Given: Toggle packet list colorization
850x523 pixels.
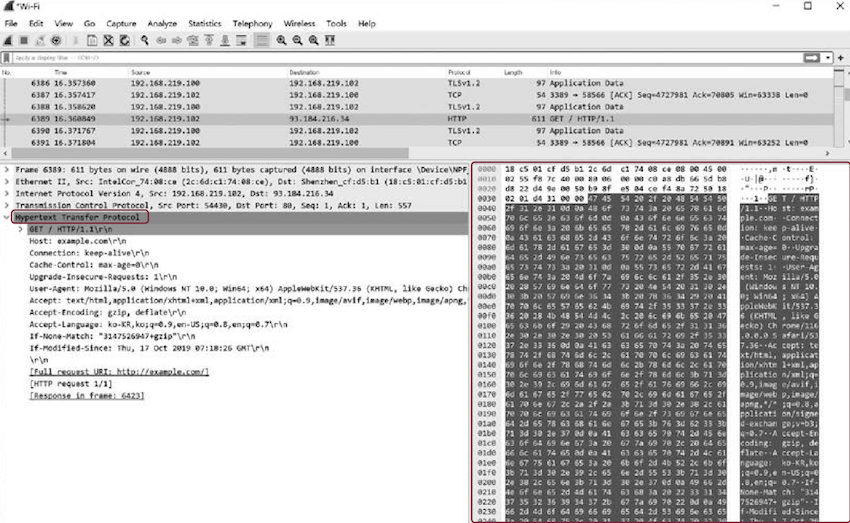Looking at the screenshot, I should (262, 41).
